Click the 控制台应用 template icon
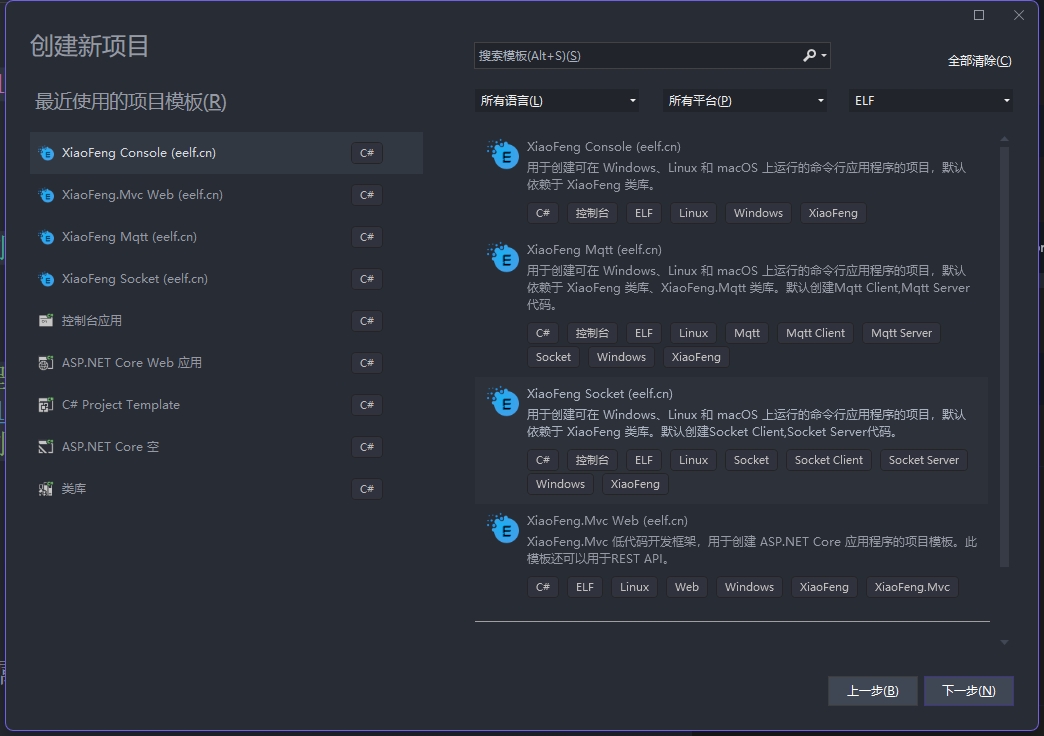Image resolution: width=1044 pixels, height=736 pixels. pos(46,321)
